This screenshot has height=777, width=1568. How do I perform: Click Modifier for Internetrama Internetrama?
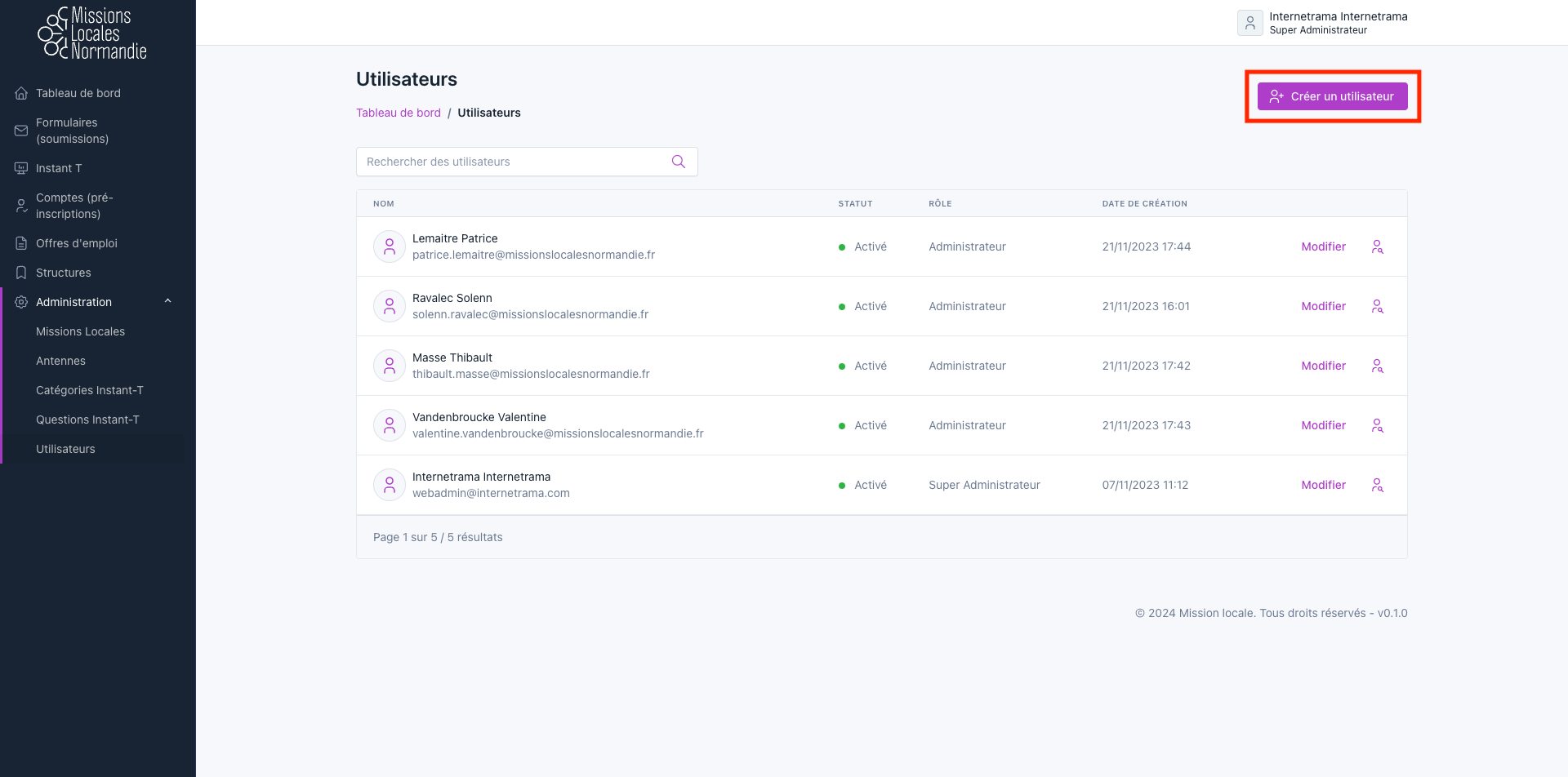(1323, 485)
